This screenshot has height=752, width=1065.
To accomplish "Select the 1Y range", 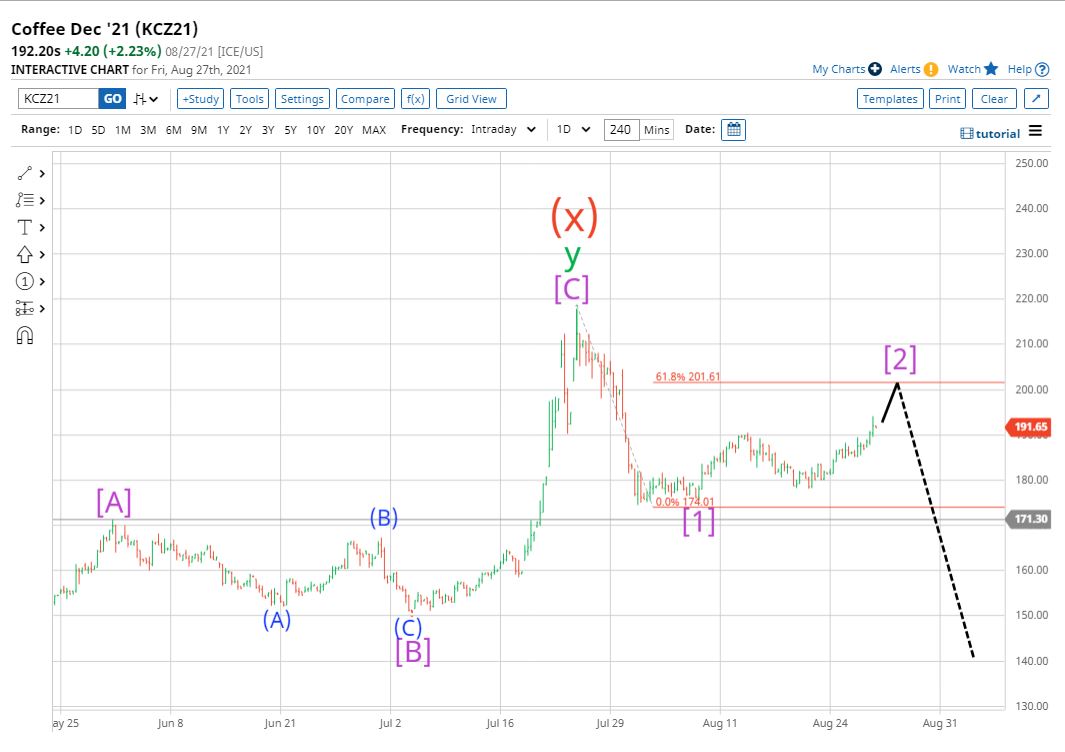I will (223, 130).
